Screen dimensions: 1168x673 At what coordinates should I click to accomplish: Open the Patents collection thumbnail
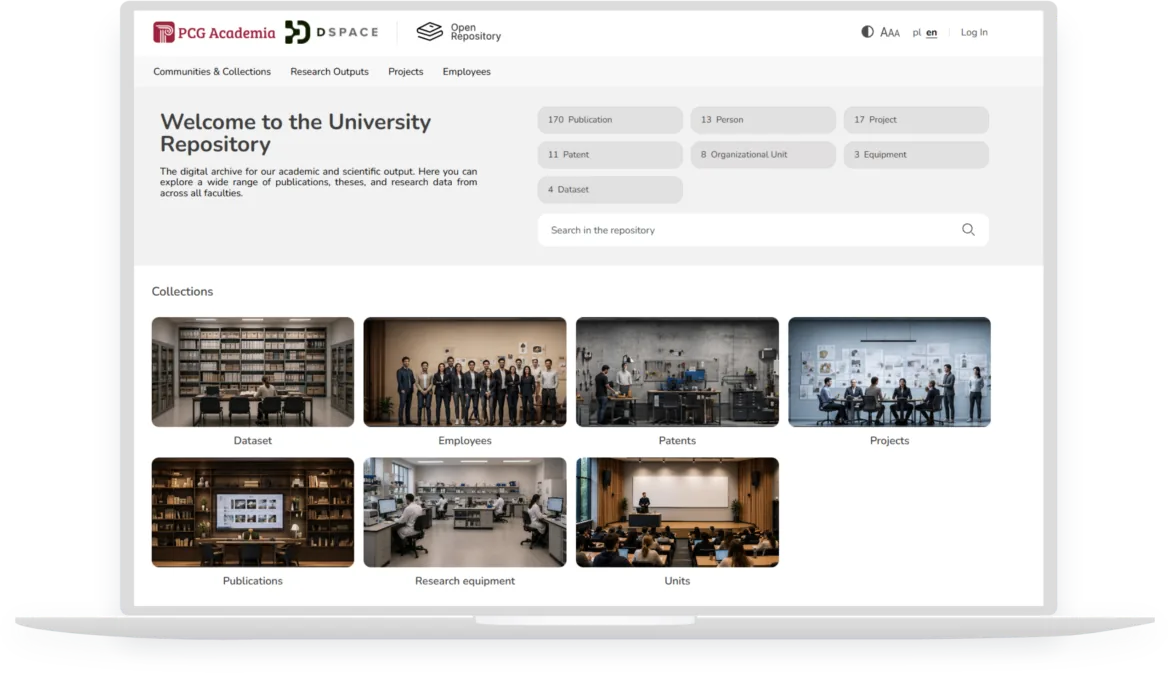(677, 372)
